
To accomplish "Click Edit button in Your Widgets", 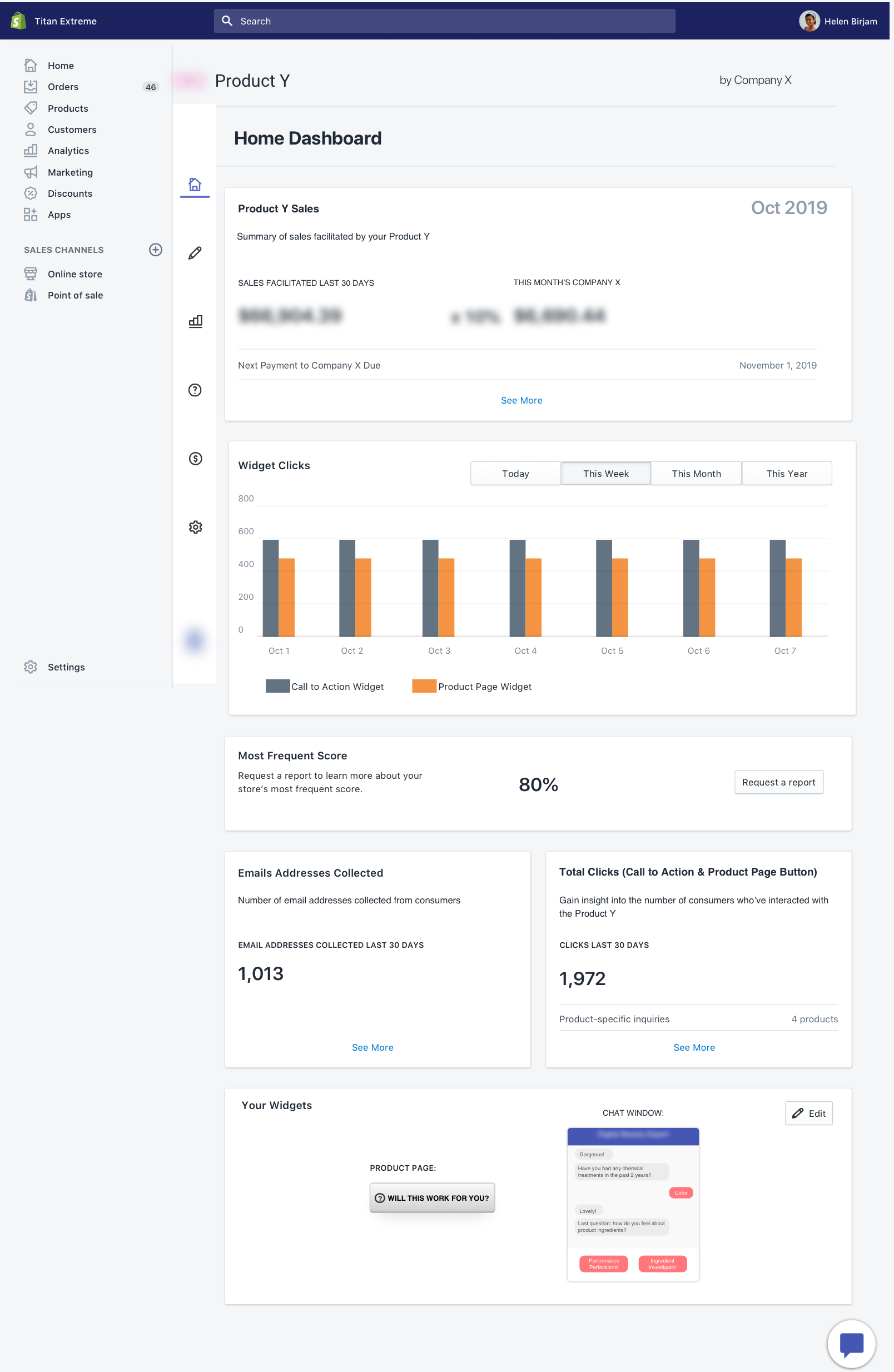I will tap(809, 1113).
